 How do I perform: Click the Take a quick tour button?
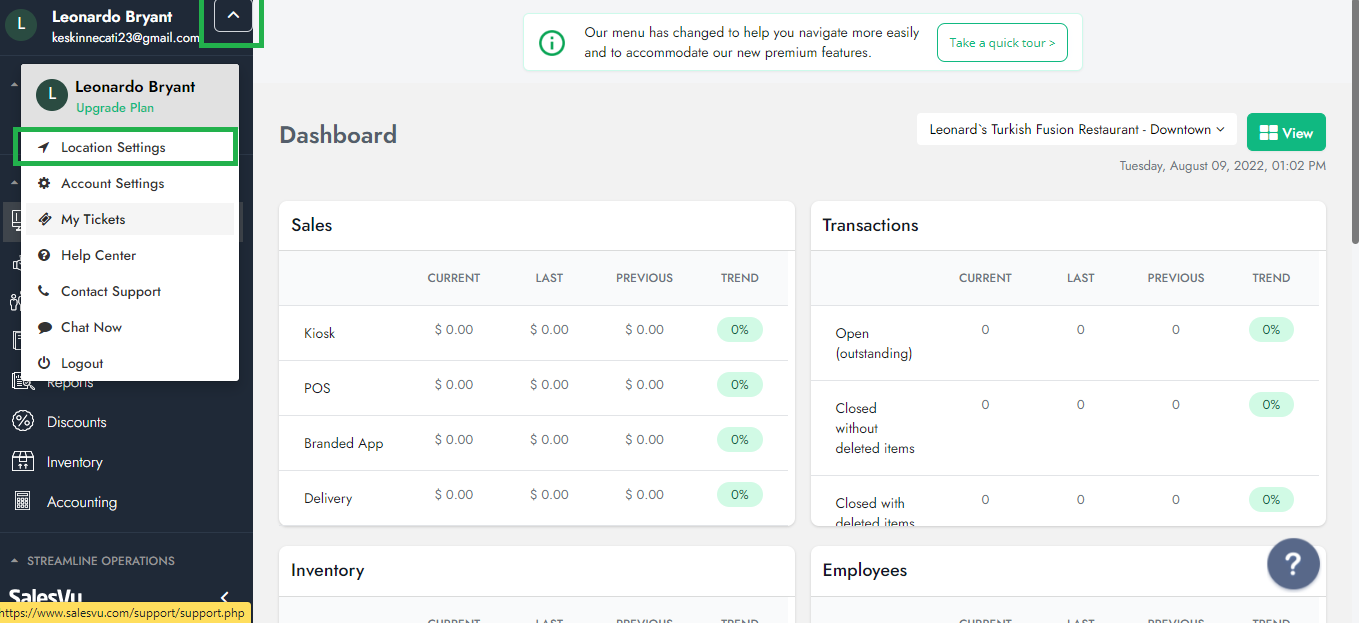tap(1002, 43)
